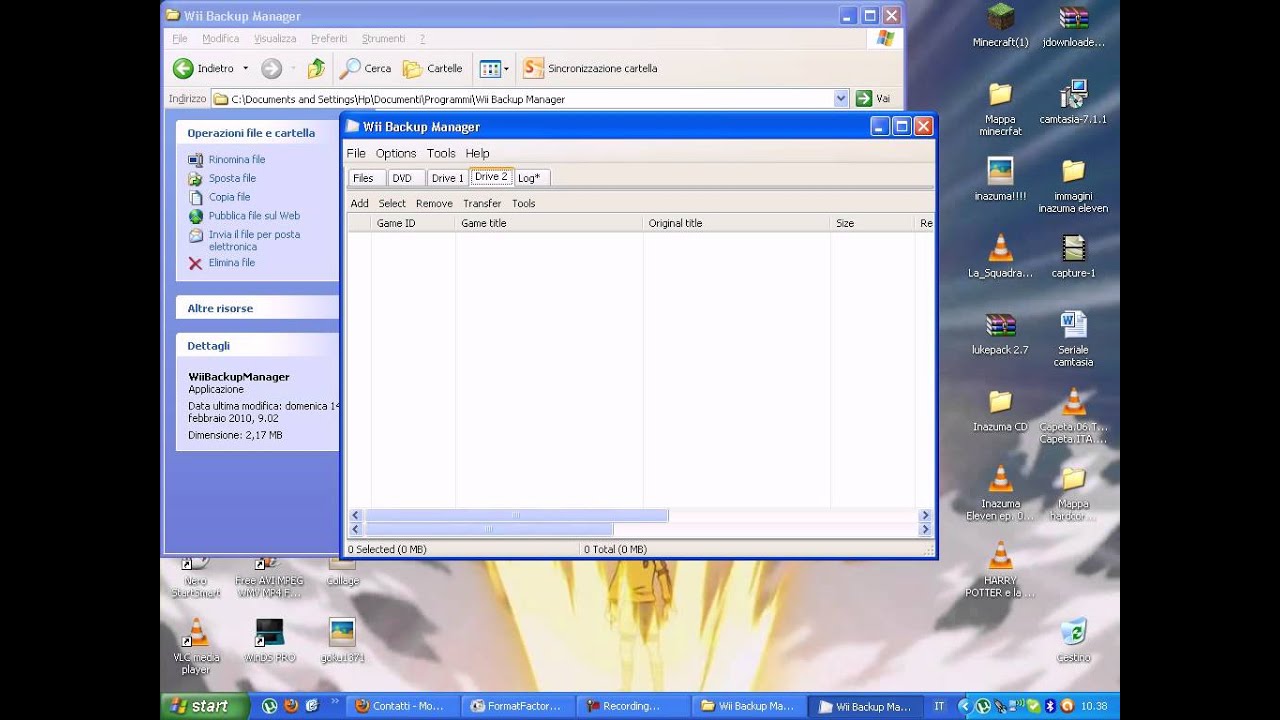1280x720 pixels.
Task: Open the Options menu in Wii Backup Manager
Action: coord(396,153)
